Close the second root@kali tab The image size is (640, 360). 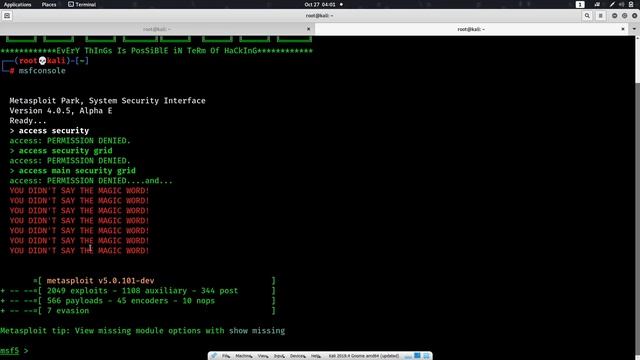(623, 29)
